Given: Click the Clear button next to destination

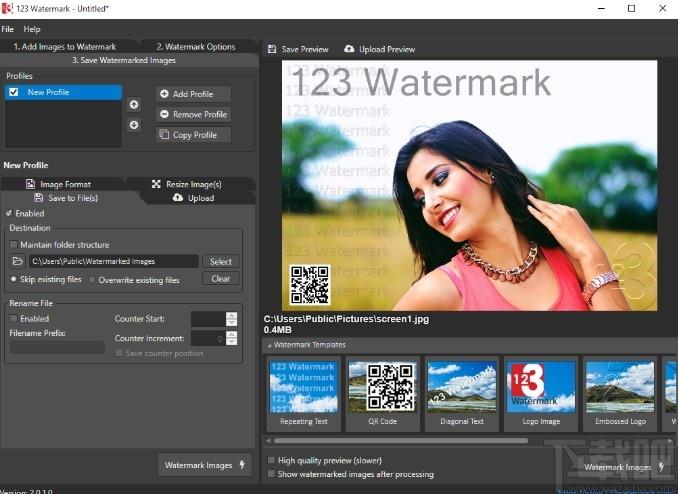Looking at the screenshot, I should [220, 279].
